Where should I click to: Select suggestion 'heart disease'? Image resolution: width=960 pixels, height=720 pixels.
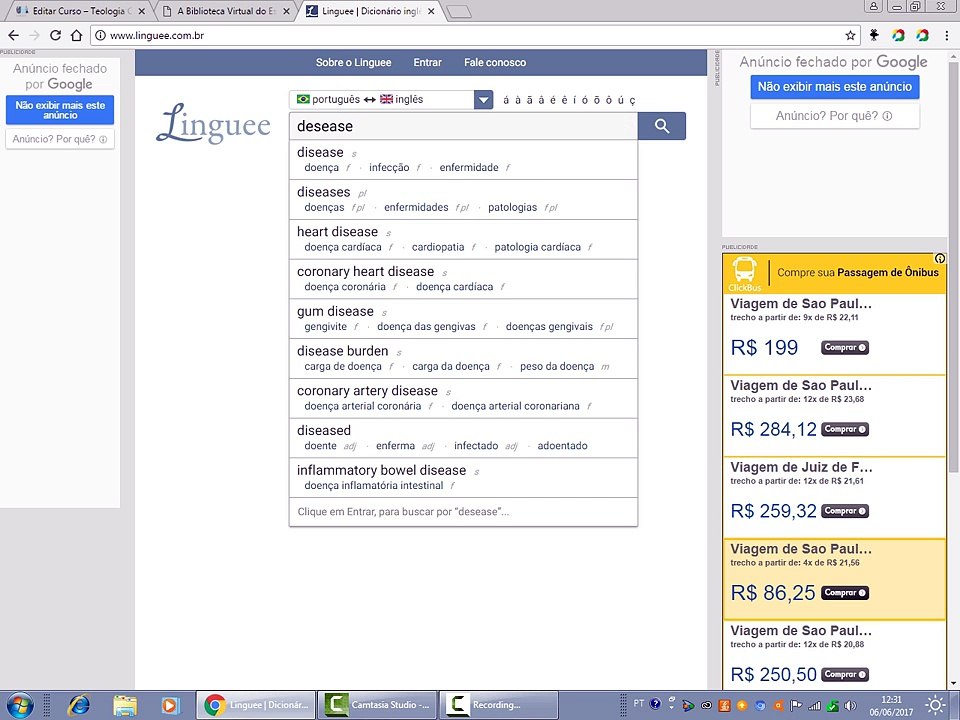pyautogui.click(x=463, y=239)
